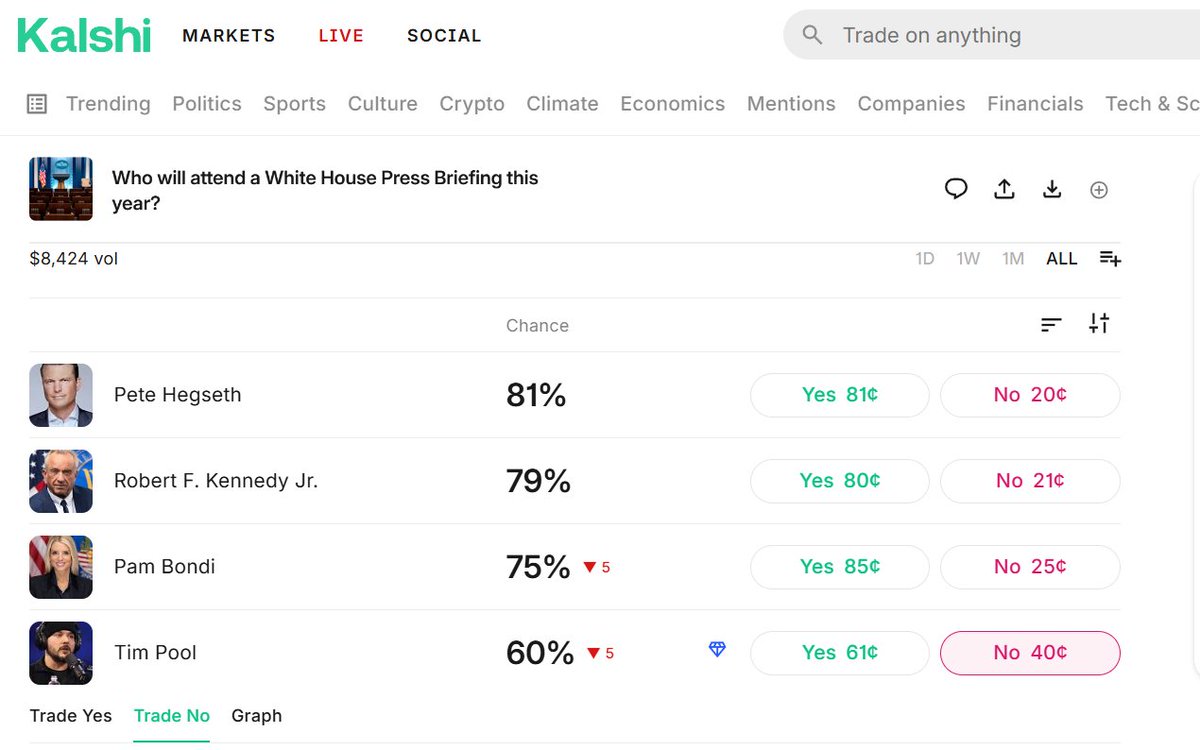Open the comments speech bubble icon
Viewport: 1200px width, 750px height.
pos(956,189)
